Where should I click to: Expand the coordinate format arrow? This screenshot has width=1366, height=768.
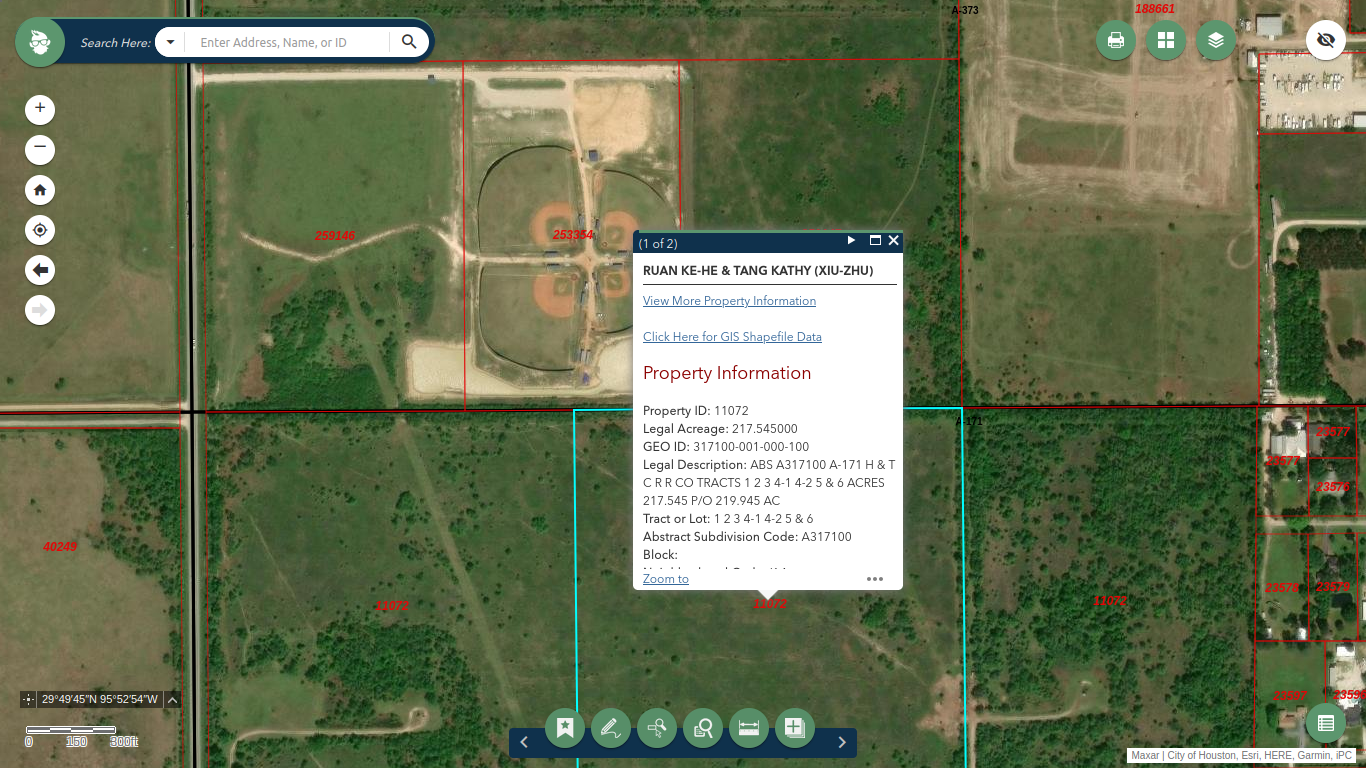[x=172, y=700]
